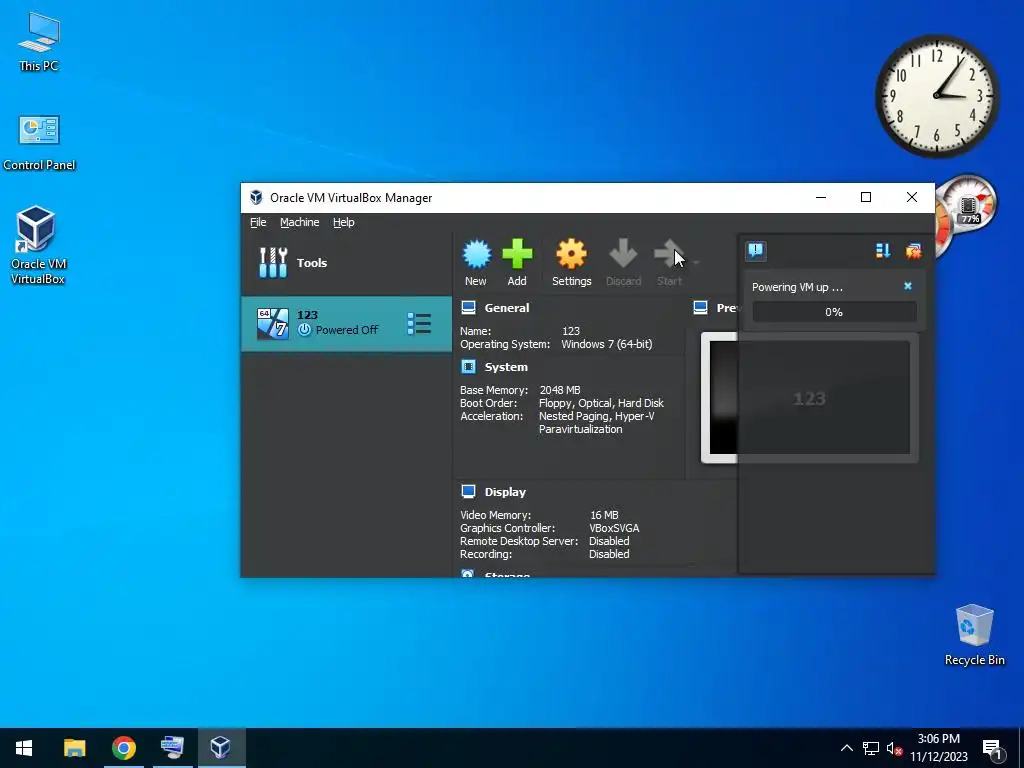The height and width of the screenshot is (768, 1024).
Task: Click the Discard toolbar icon
Action: (623, 254)
